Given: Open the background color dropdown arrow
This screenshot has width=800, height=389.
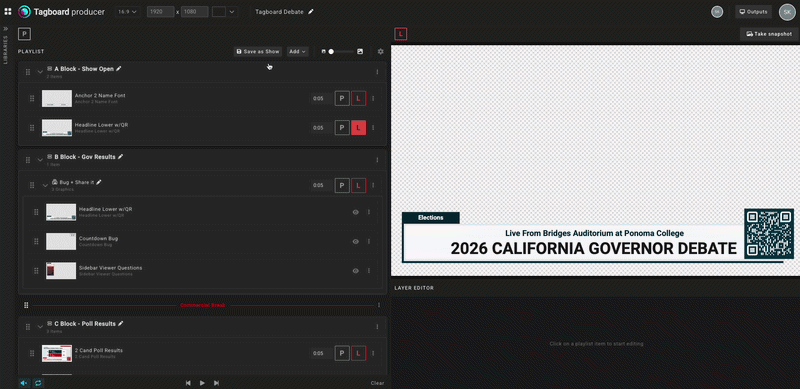Looking at the screenshot, I should (232, 11).
